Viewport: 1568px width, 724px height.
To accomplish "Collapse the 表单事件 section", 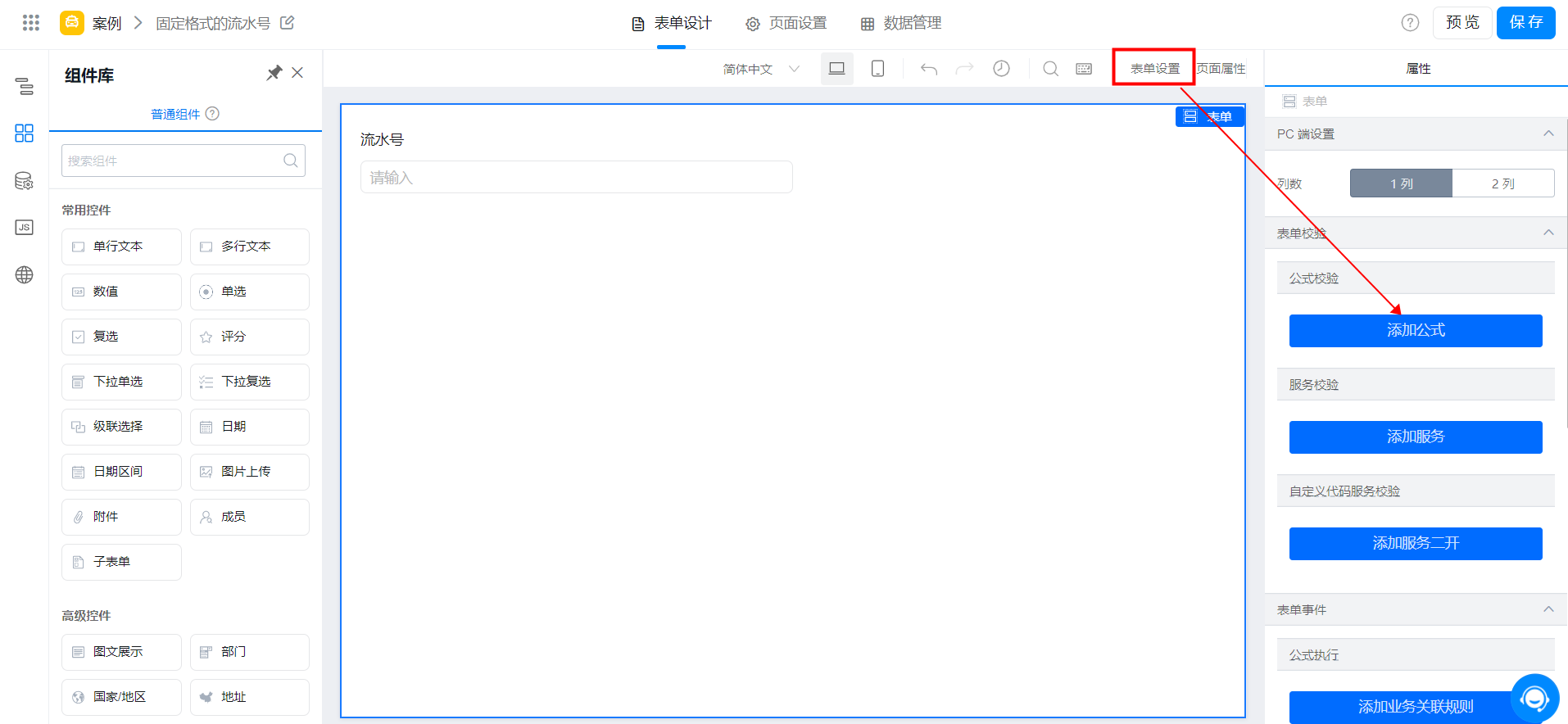I will pyautogui.click(x=1548, y=609).
